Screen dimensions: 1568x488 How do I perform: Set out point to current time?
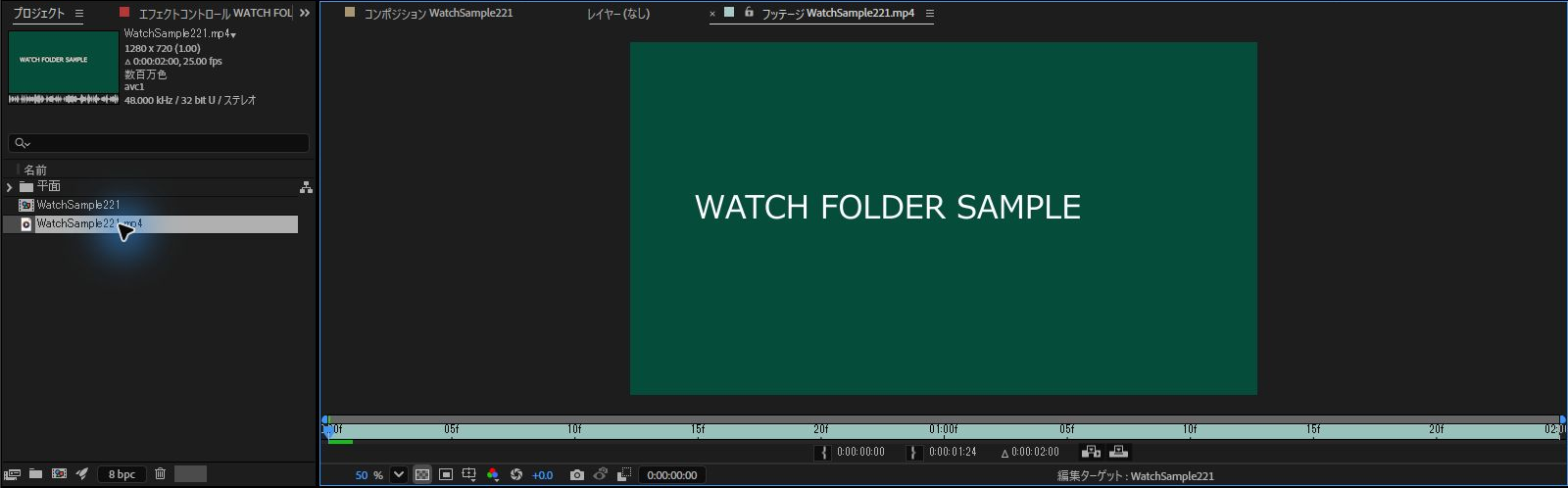click(x=914, y=452)
